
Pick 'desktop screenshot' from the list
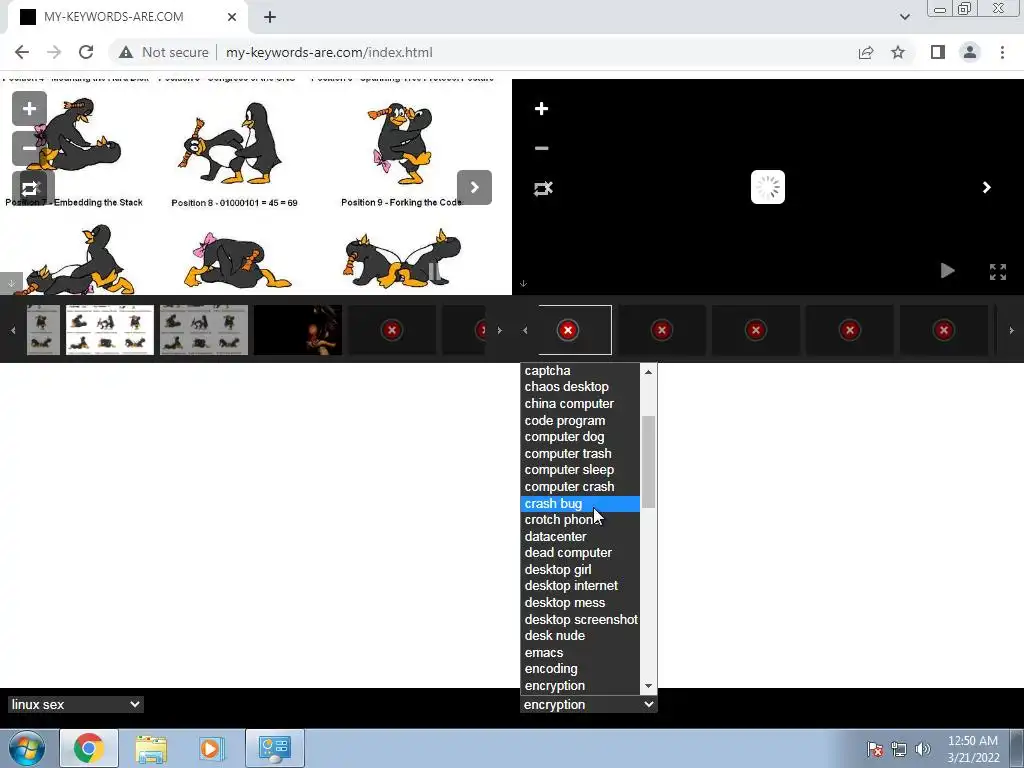(580, 619)
